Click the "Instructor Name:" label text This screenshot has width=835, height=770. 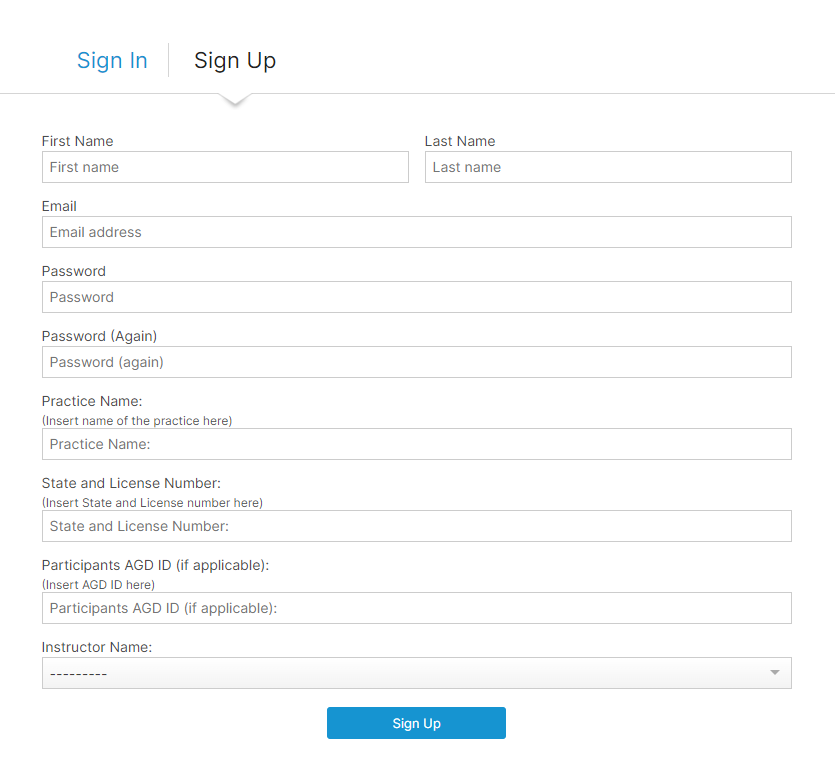[x=97, y=647]
